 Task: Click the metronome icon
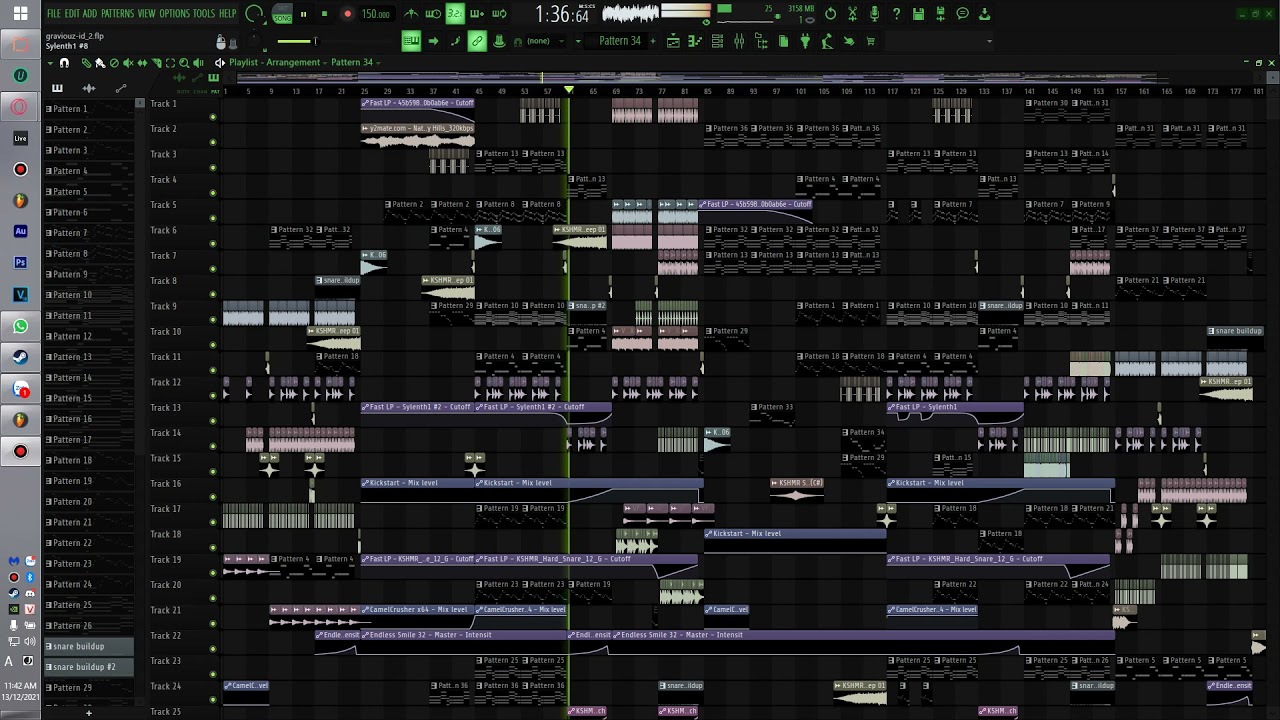pos(411,14)
